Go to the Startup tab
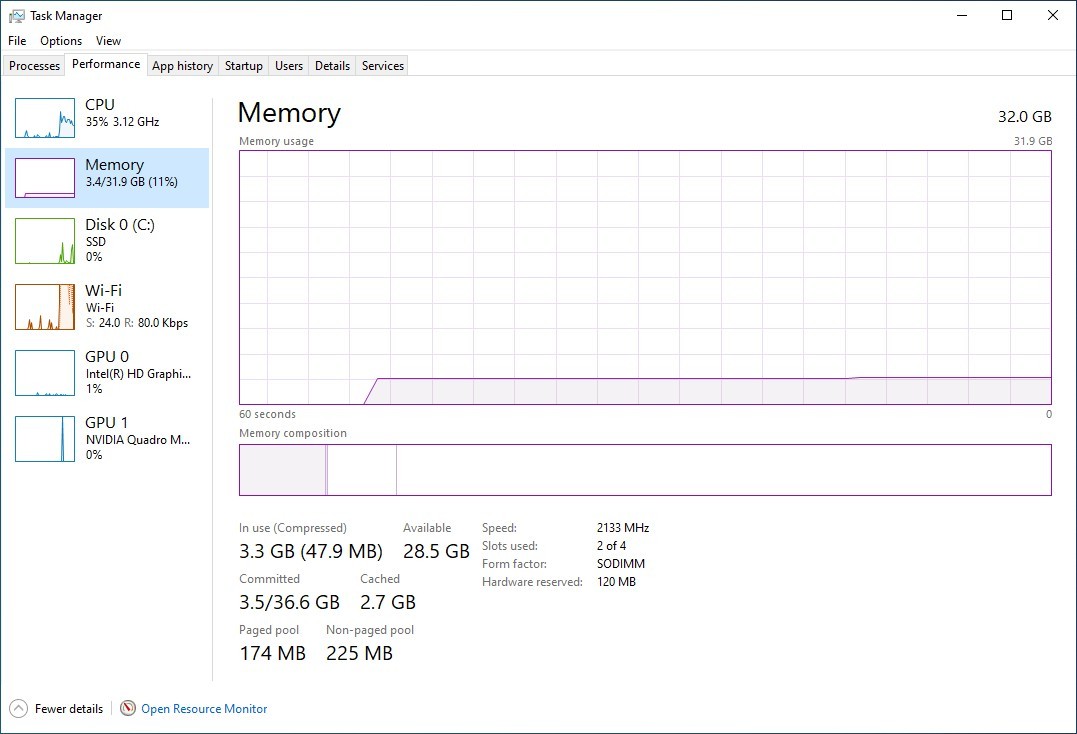Image resolution: width=1077 pixels, height=734 pixels. (244, 66)
